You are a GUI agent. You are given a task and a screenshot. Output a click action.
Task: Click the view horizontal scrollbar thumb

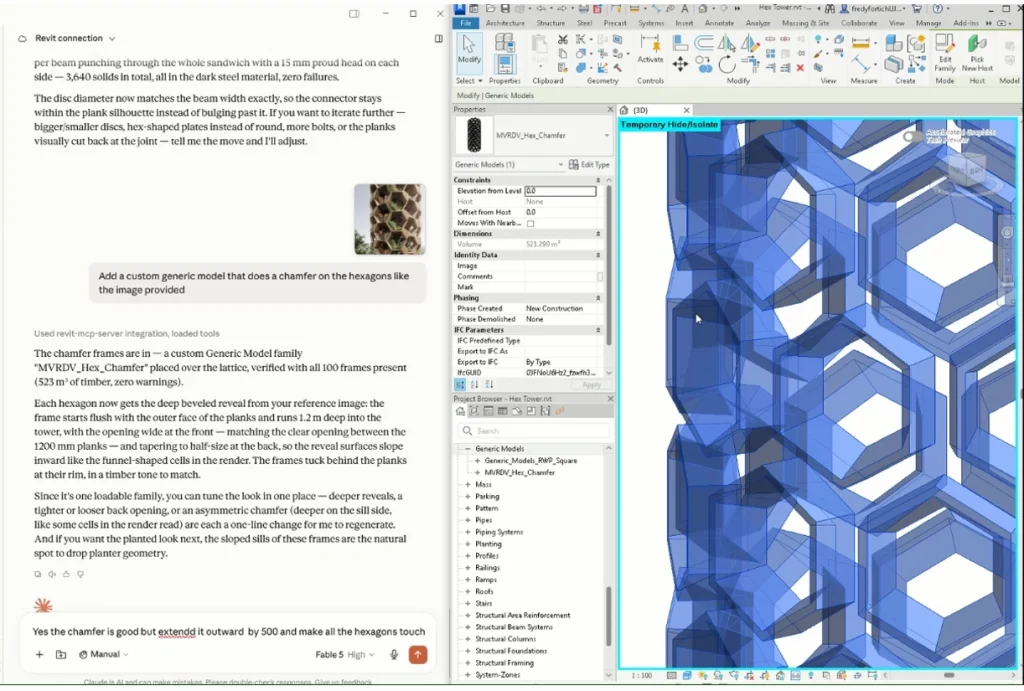point(949,675)
